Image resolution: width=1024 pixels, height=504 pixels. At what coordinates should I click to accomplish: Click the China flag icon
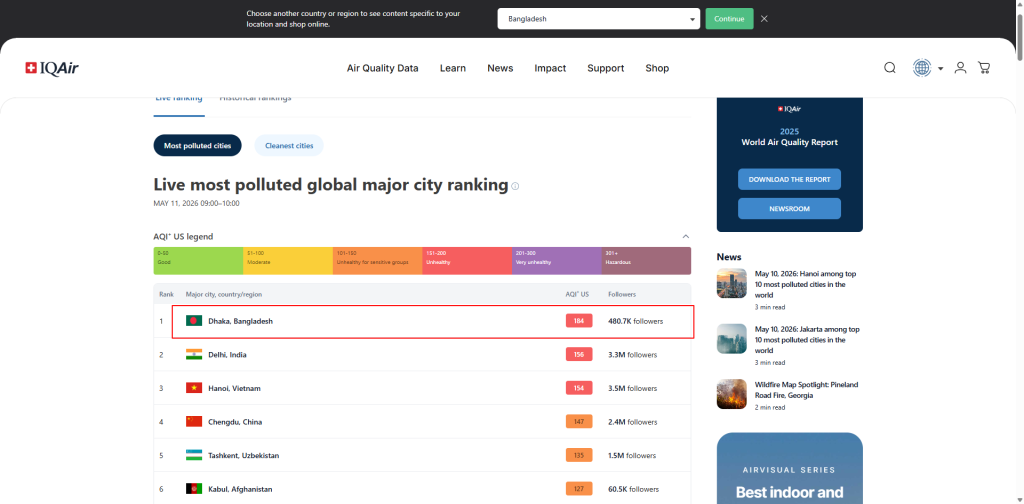[194, 422]
